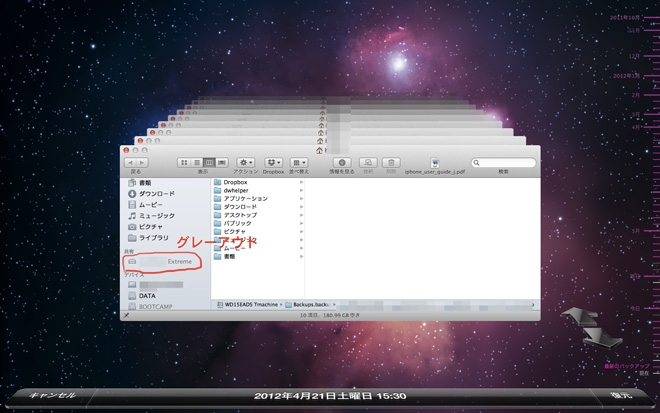Screen dimensions: 660x413
Task: Click Backups.backupdb in the path bar
Action: 308,304
